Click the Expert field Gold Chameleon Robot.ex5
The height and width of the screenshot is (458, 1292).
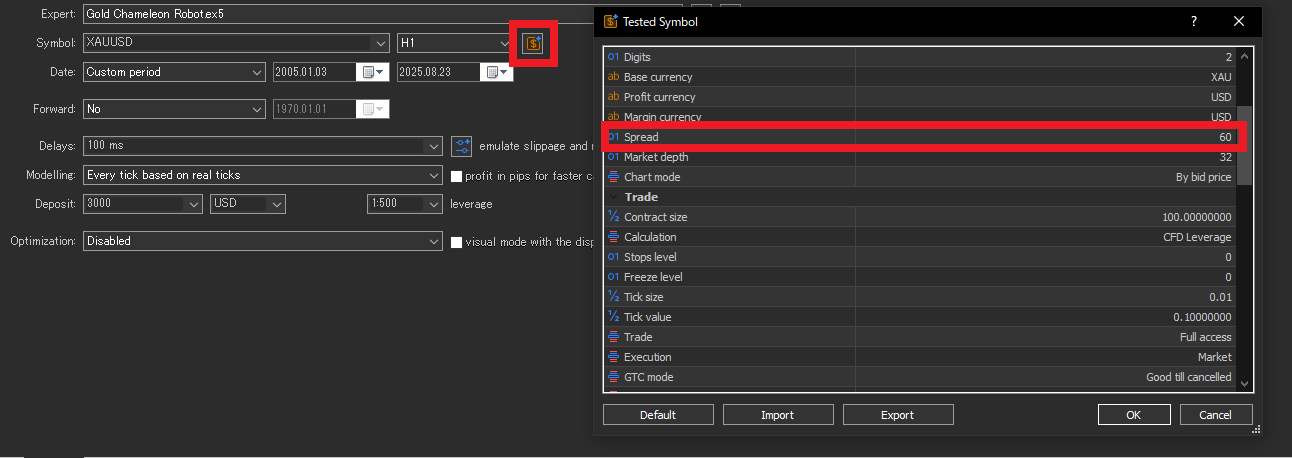(x=383, y=14)
